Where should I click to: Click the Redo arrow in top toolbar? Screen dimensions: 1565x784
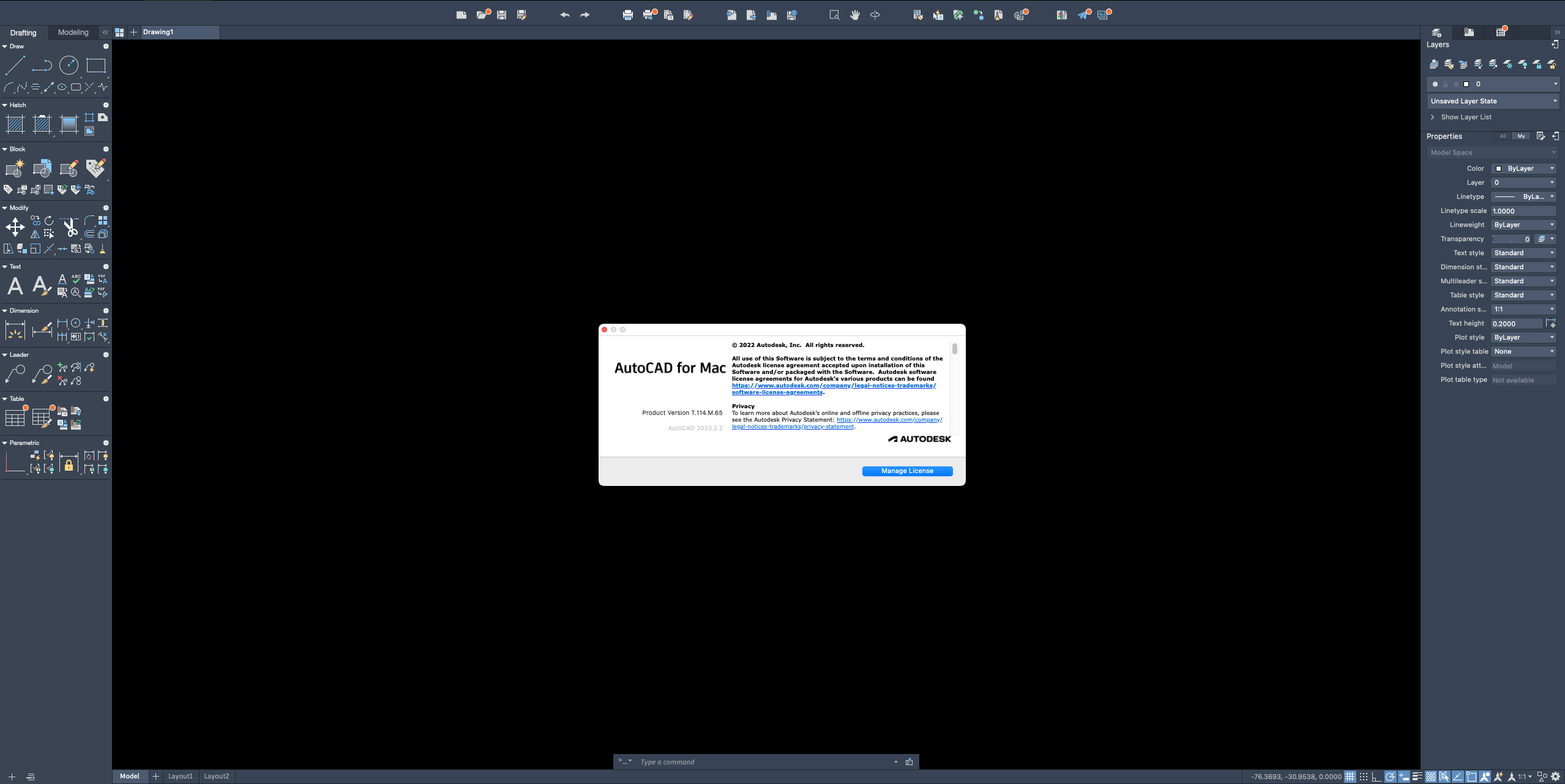(x=585, y=15)
